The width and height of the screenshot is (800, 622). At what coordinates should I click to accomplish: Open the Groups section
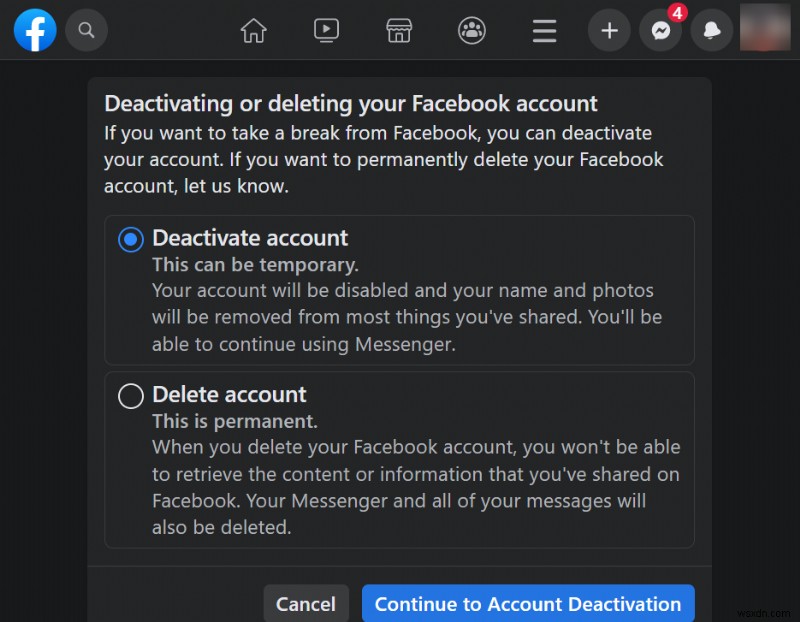[x=471, y=30]
